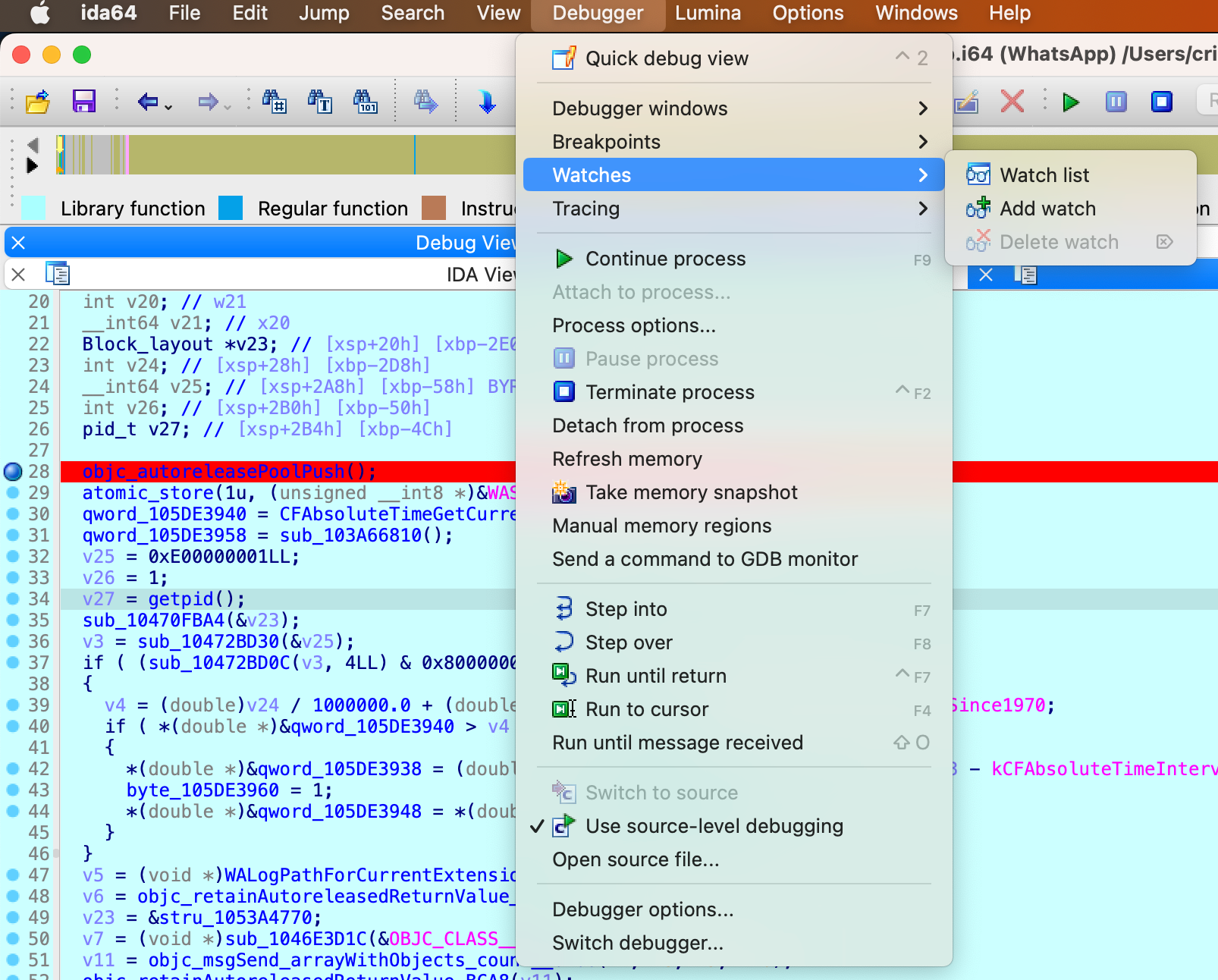Screen dimensions: 1218x980
Task: Click the Instruction brown swatch
Action: point(434,208)
